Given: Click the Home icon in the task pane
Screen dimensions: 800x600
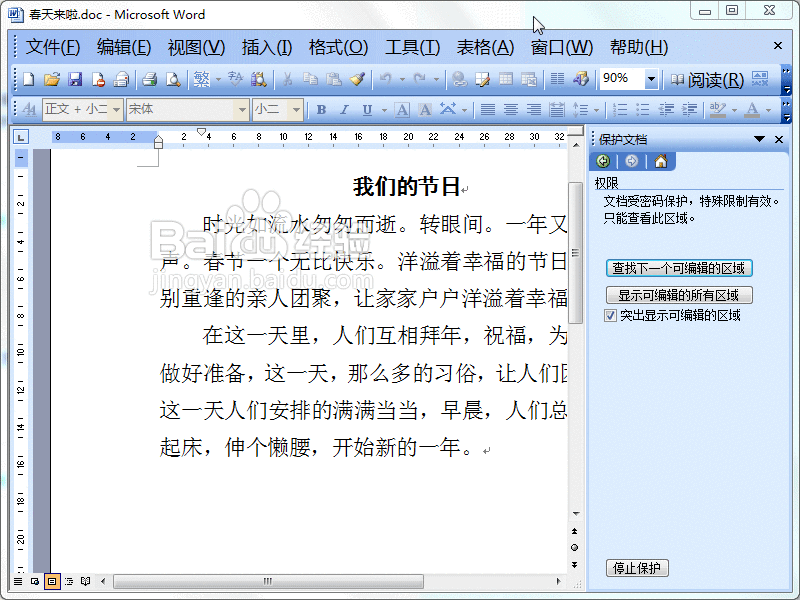Looking at the screenshot, I should (660, 161).
